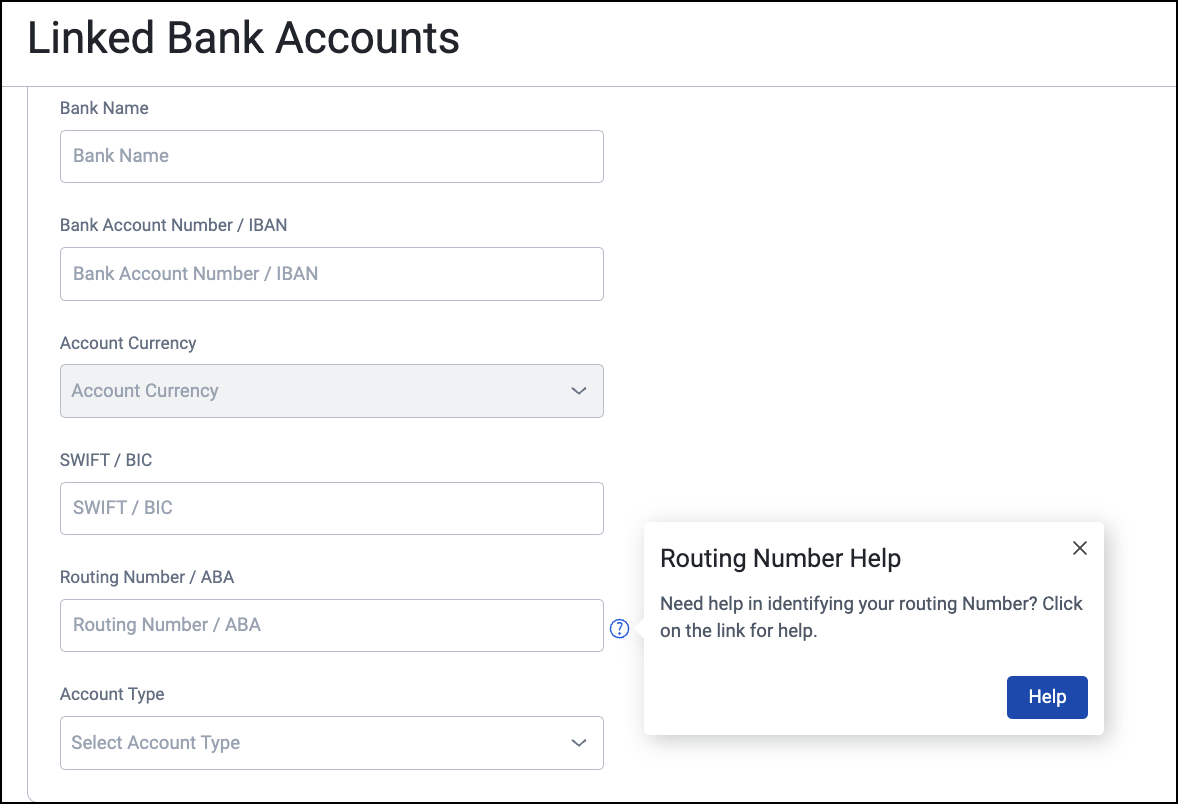Click the Bank Account Number / IBAN label
The width and height of the screenshot is (1178, 804).
point(174,225)
